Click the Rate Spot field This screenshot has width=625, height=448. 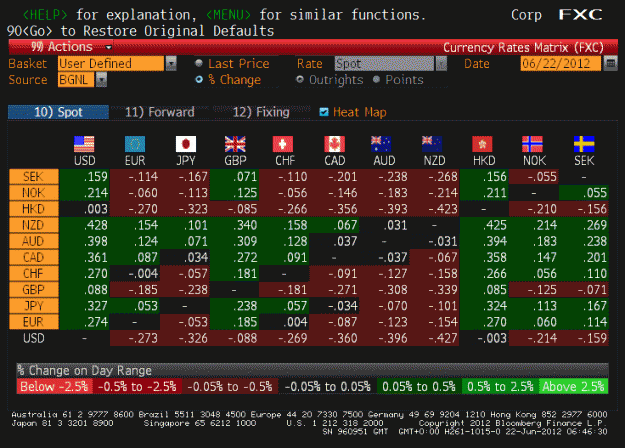[384, 64]
